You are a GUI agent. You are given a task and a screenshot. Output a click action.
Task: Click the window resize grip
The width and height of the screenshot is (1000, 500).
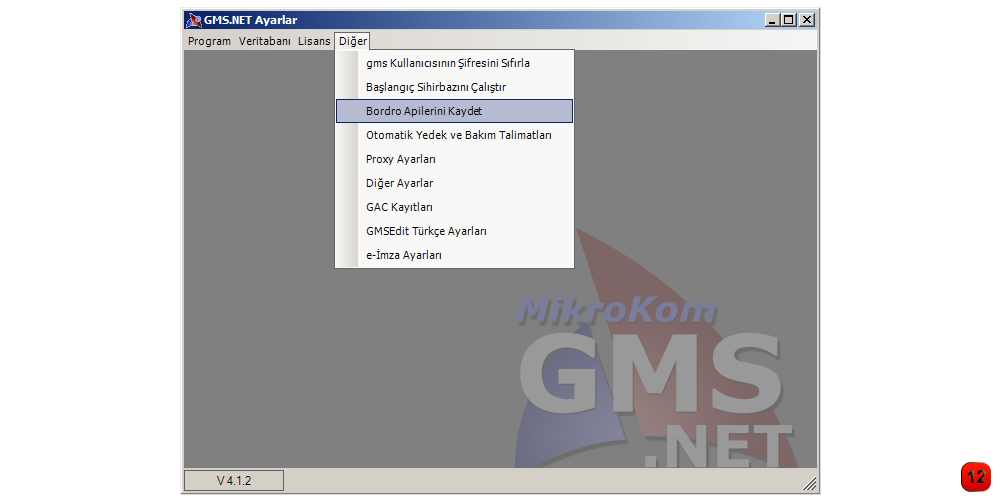pyautogui.click(x=809, y=483)
